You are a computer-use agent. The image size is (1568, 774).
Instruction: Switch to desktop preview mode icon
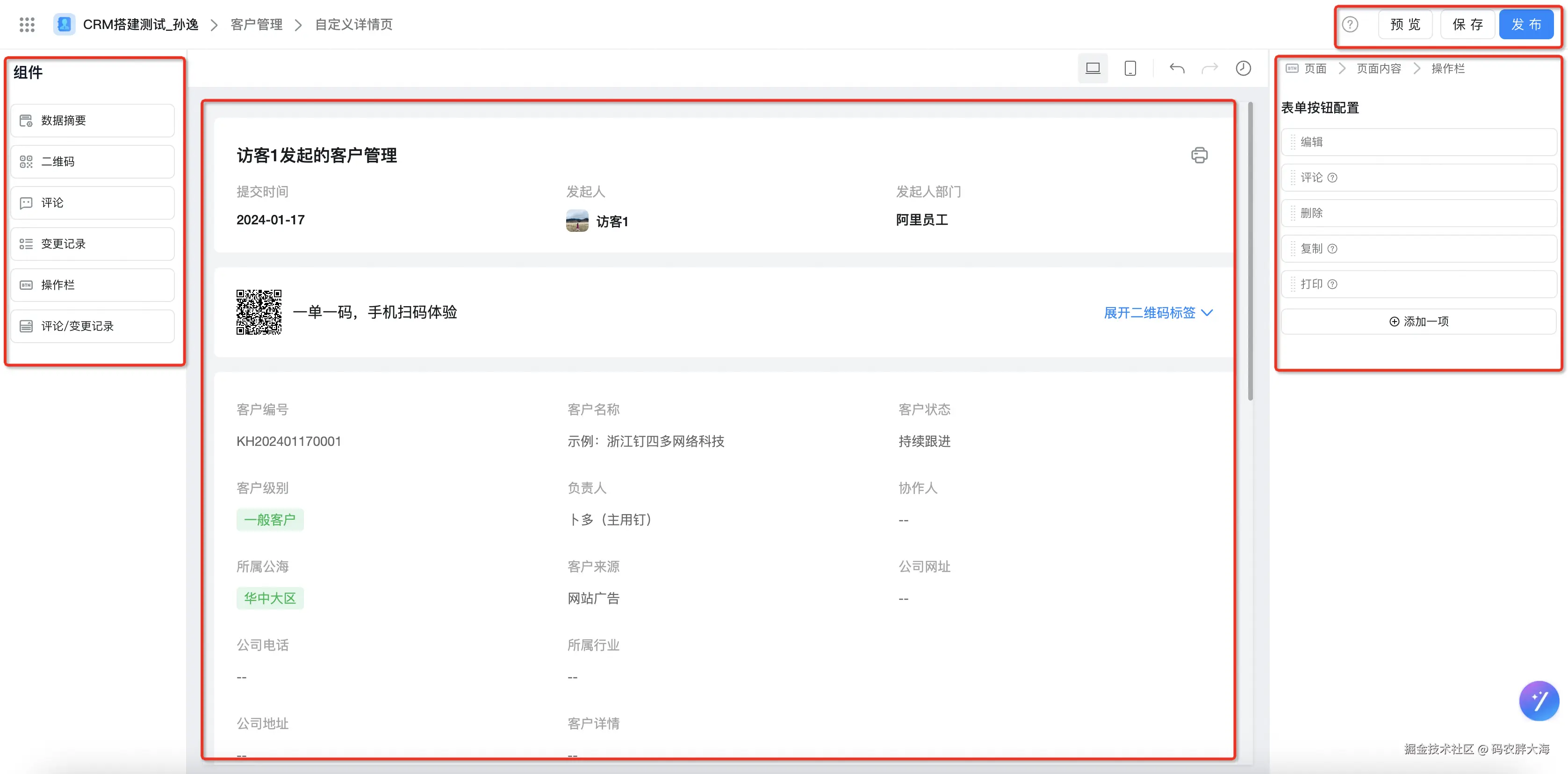tap(1093, 68)
